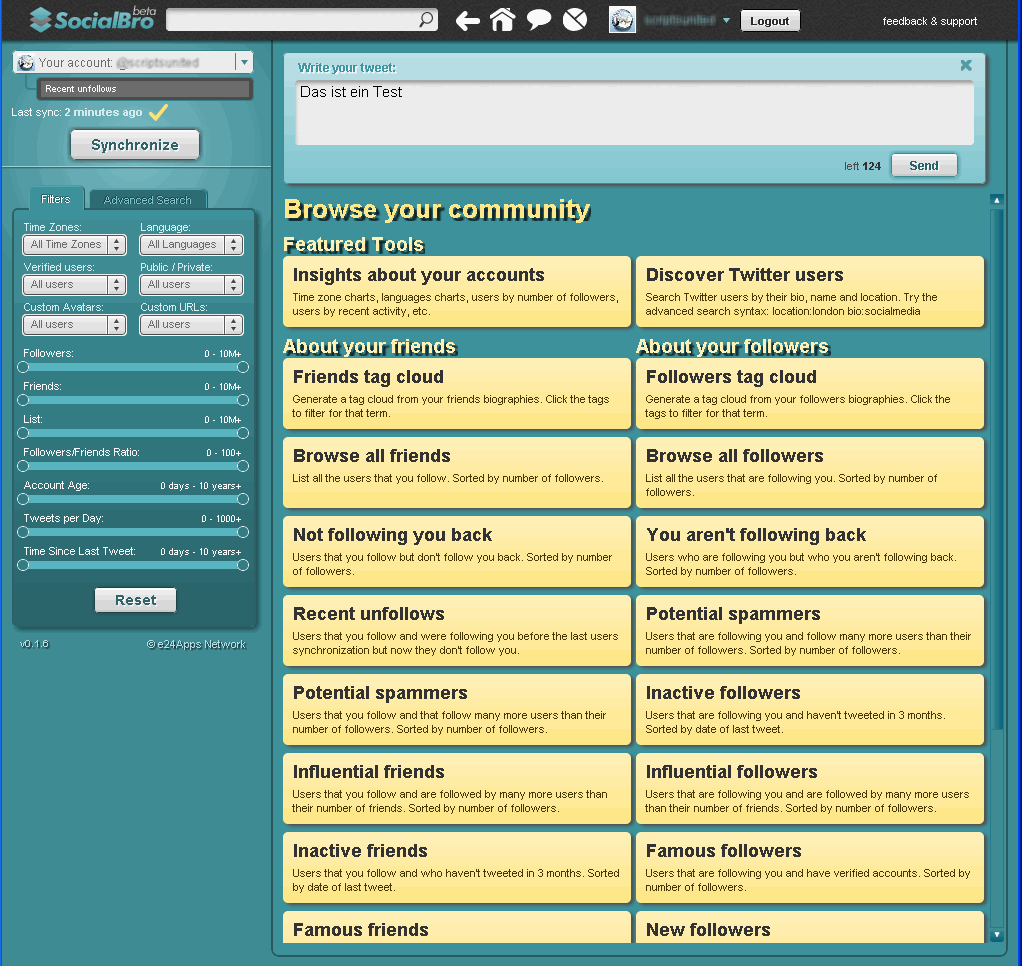Viewport: 1022px width, 966px height.
Task: Click the Followers slider left handle
Action: click(23, 367)
